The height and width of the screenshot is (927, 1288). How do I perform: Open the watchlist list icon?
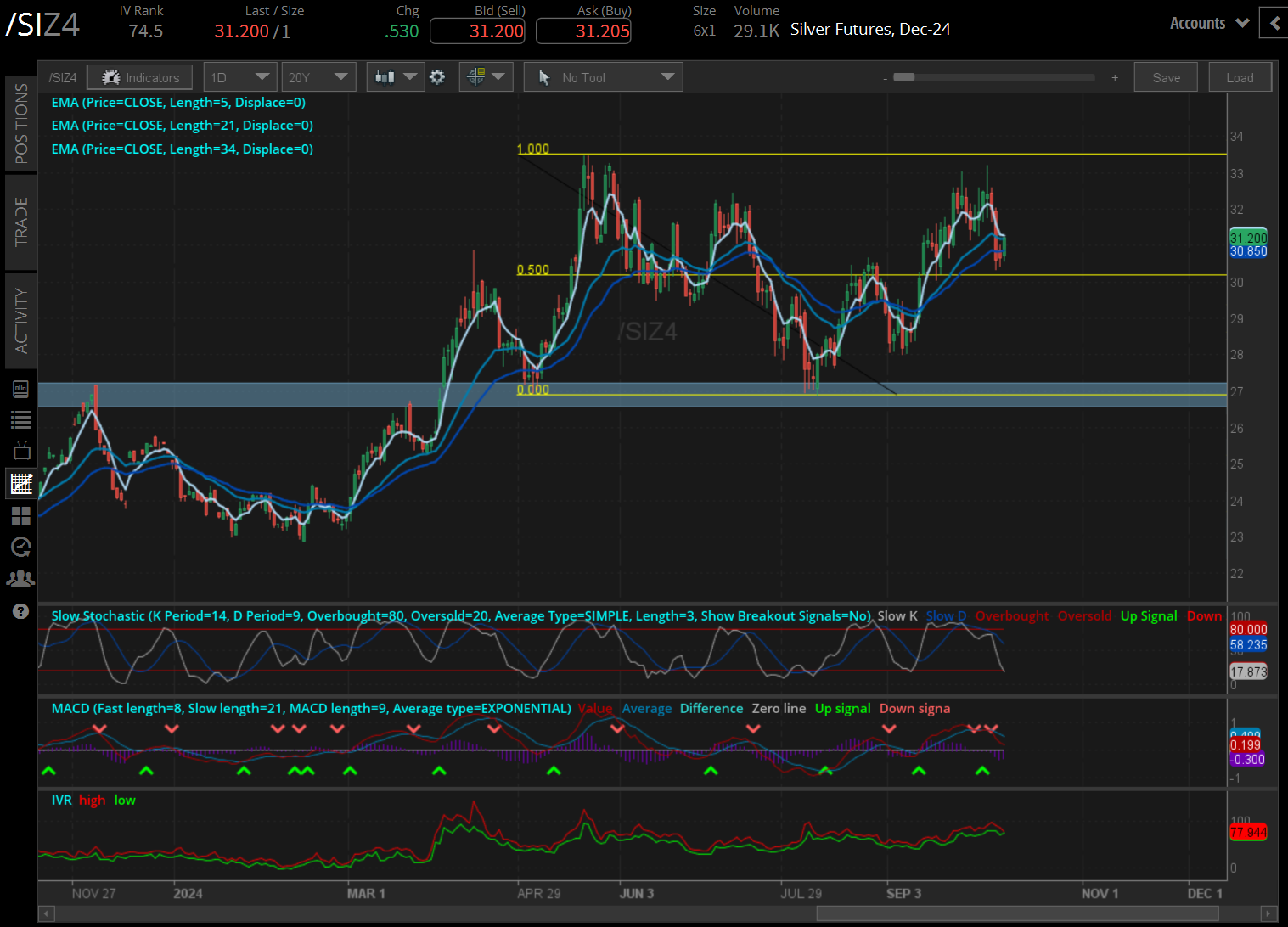tap(20, 419)
